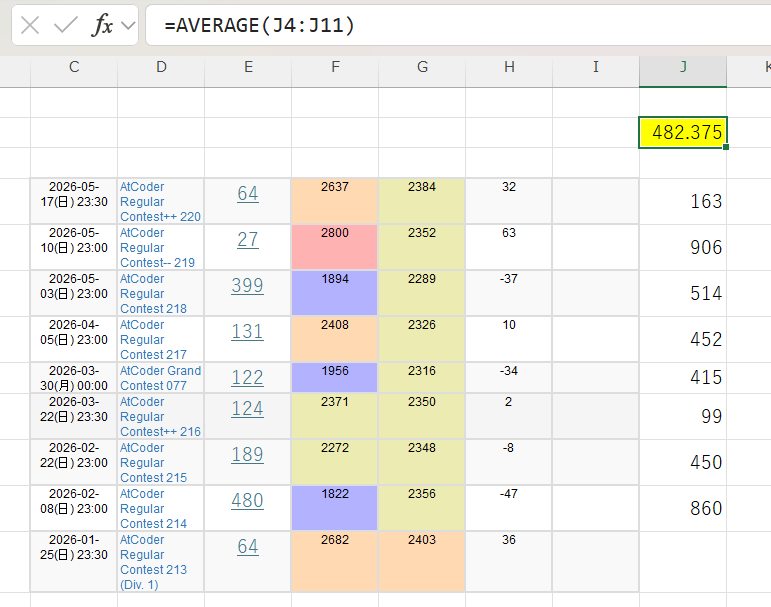Cancel the formula entry with the X icon
771x607 pixels.
pos(30,25)
